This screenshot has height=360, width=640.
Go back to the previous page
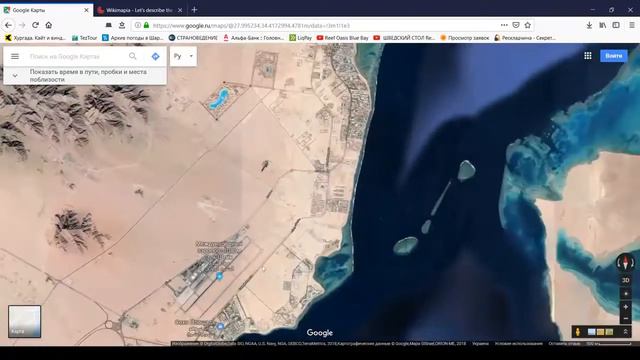point(8,25)
